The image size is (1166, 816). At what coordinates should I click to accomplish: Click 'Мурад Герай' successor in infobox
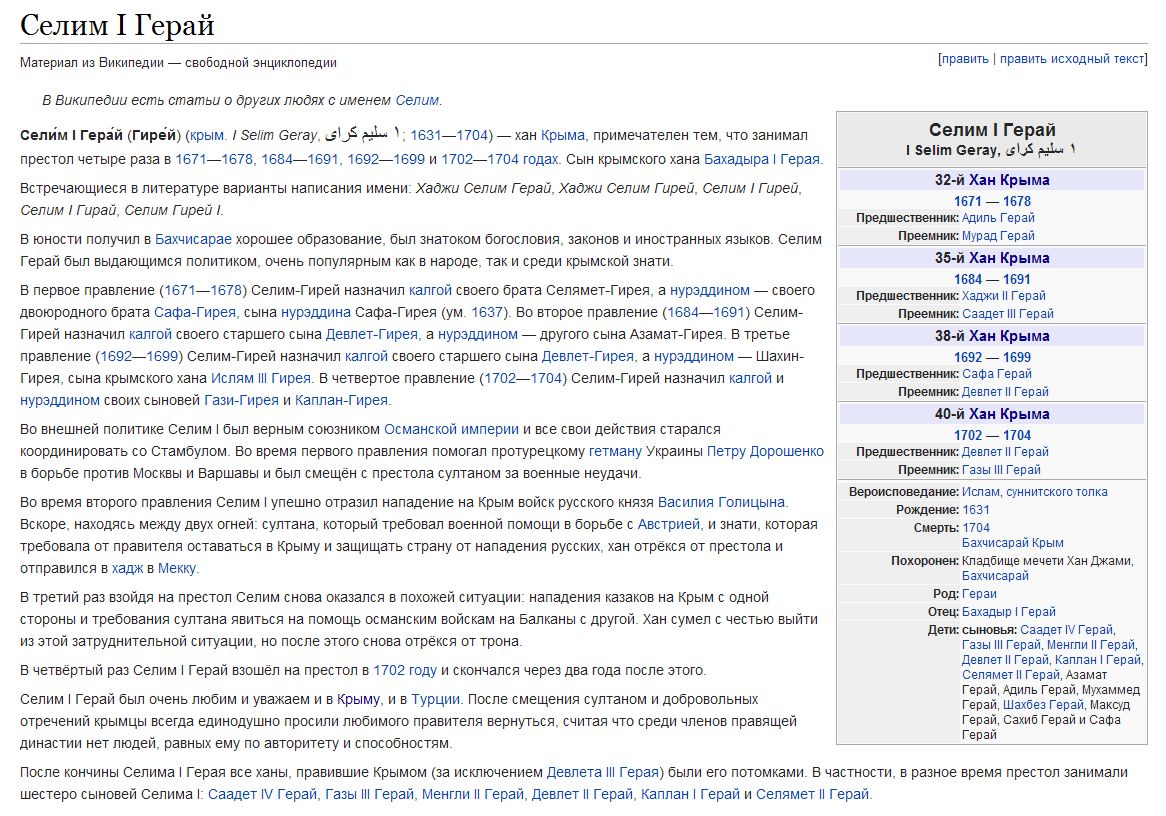coord(998,236)
